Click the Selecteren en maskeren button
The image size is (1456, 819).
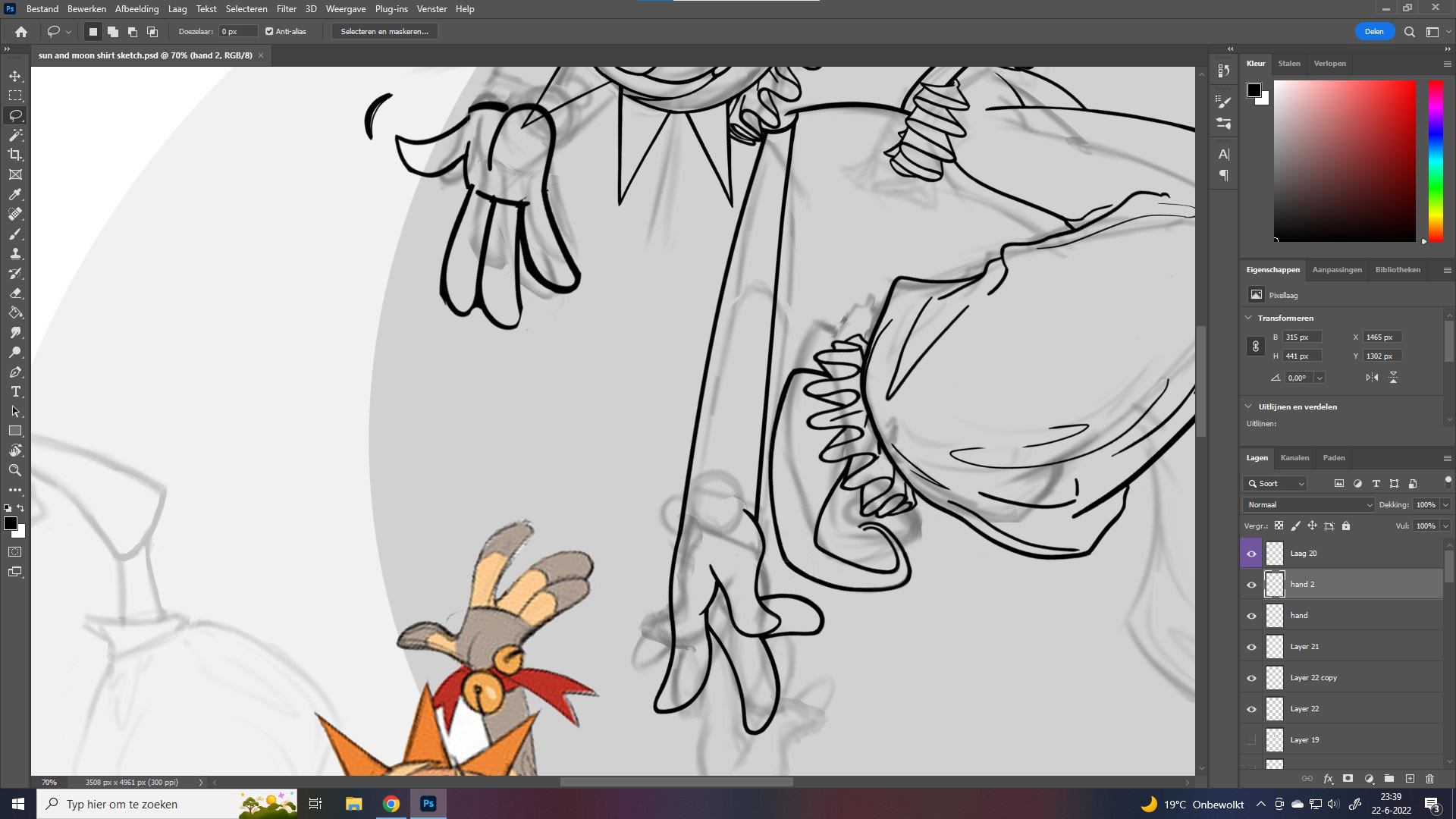coord(384,32)
